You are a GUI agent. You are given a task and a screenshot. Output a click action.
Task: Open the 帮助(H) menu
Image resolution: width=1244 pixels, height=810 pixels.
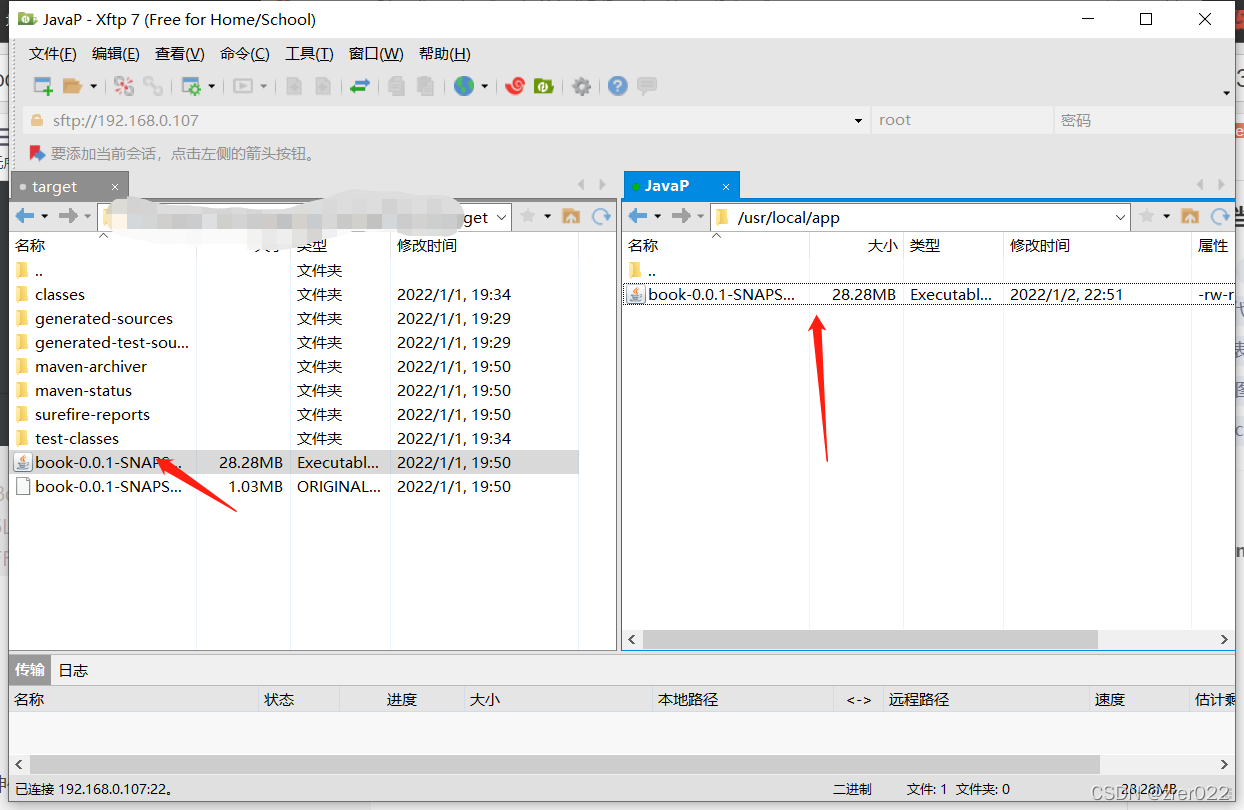point(445,54)
